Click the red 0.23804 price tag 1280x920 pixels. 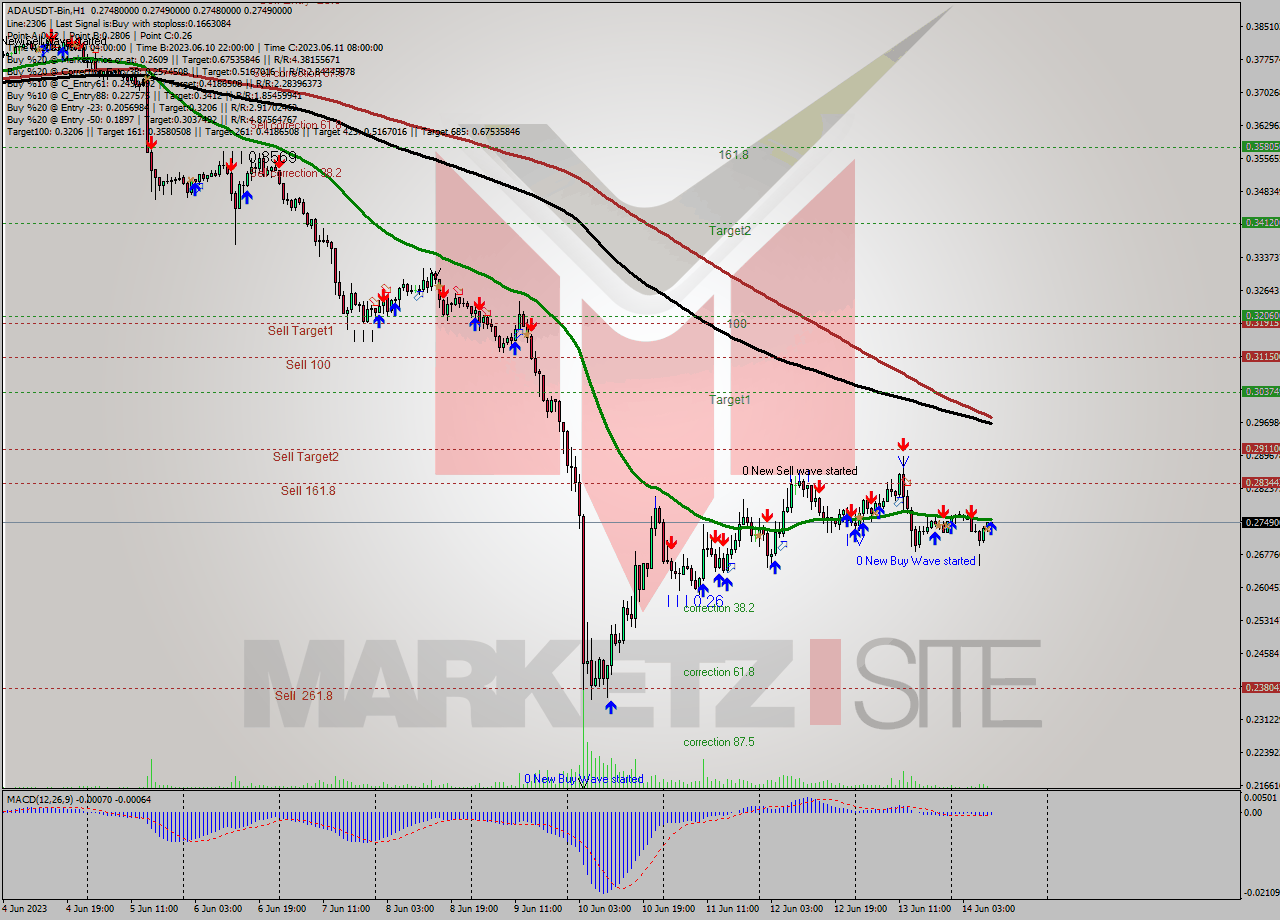[1260, 687]
